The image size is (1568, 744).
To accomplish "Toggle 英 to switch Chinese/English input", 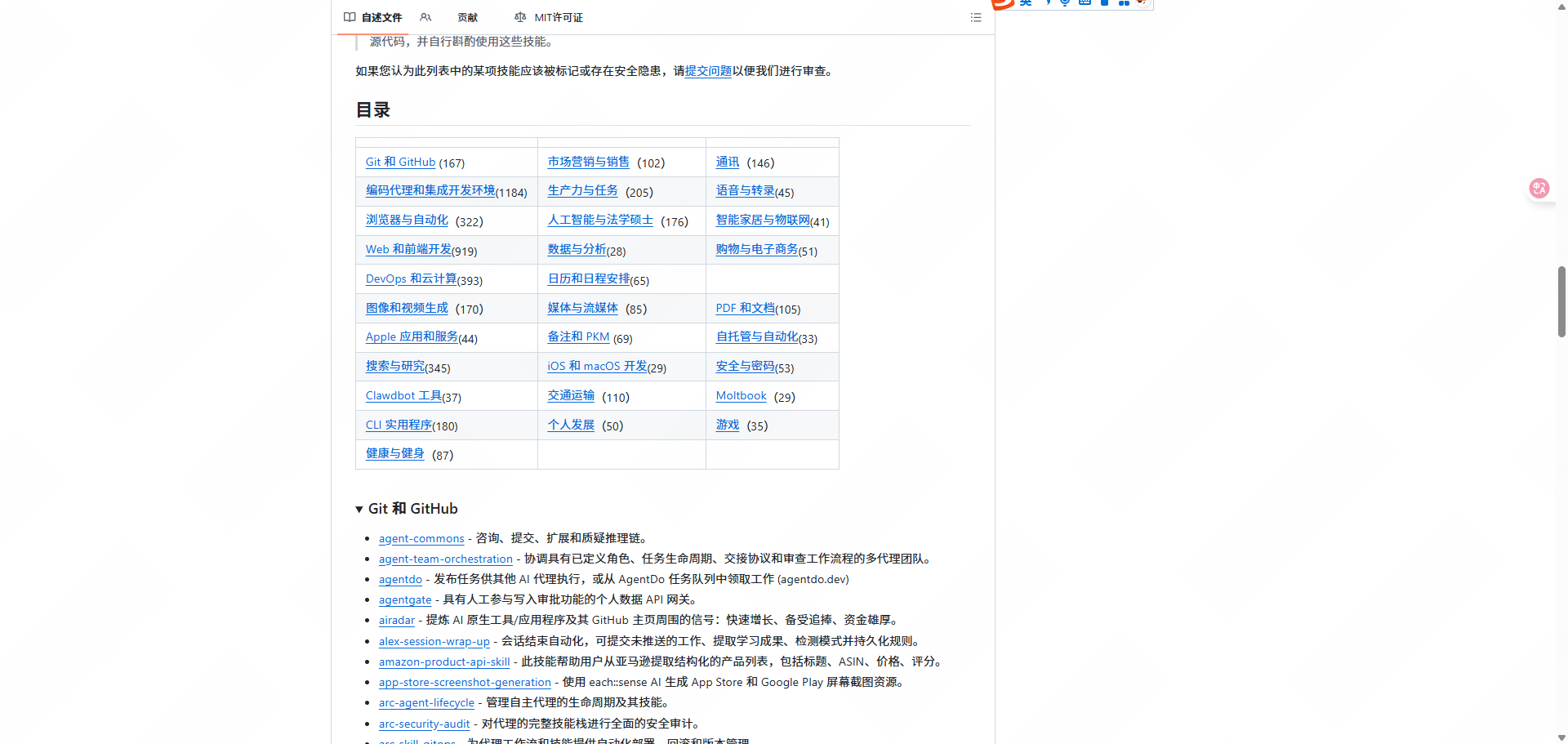I will pos(1025,2).
